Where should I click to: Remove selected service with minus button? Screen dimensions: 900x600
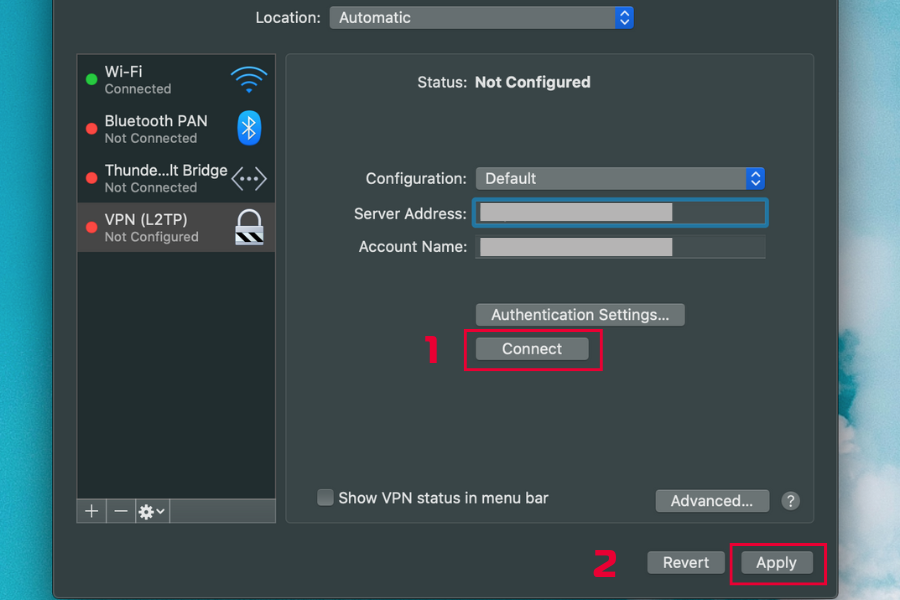click(121, 511)
